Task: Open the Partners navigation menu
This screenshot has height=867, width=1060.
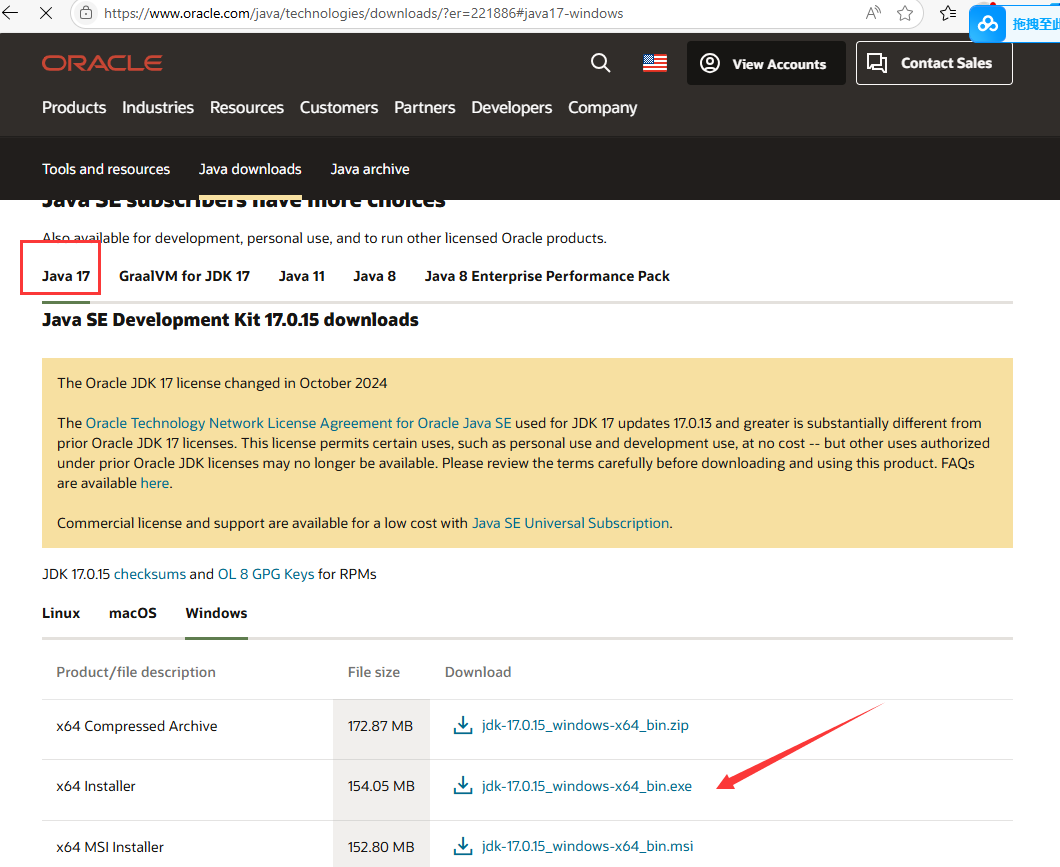Action: click(x=425, y=107)
